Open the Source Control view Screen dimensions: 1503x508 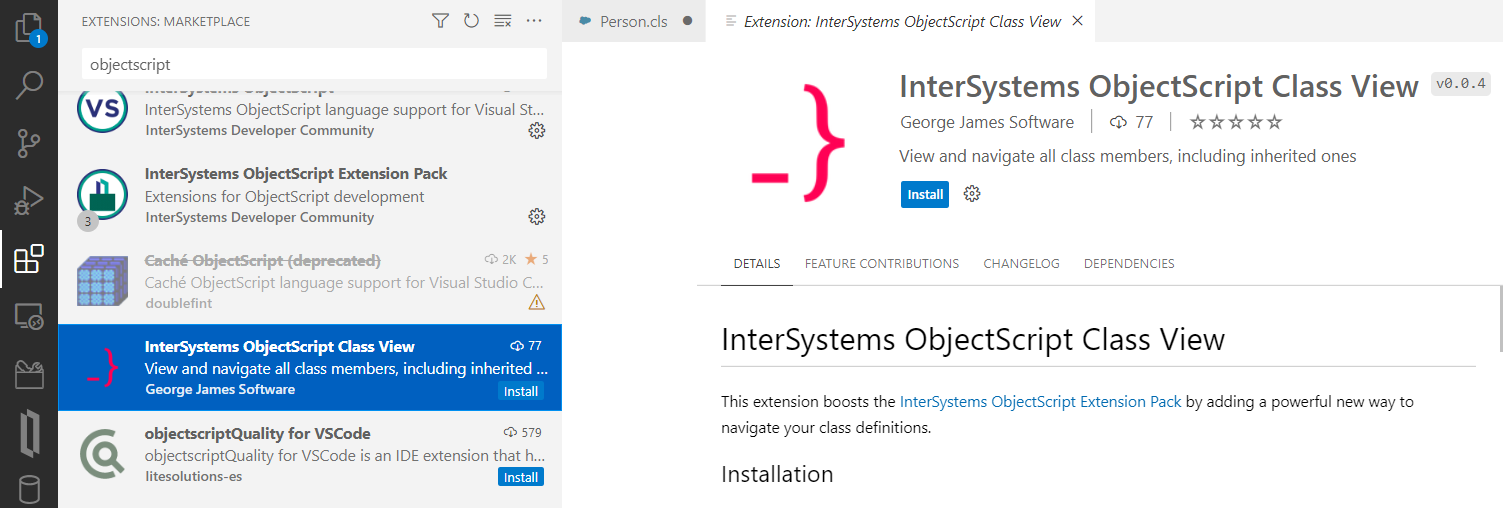tap(29, 143)
